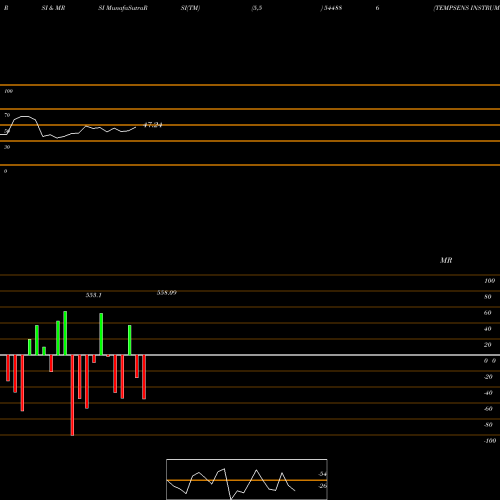Image resolution: width=500 pixels, height=500 pixels.
Task: Click the mini chart value 54
Action: tap(323, 474)
